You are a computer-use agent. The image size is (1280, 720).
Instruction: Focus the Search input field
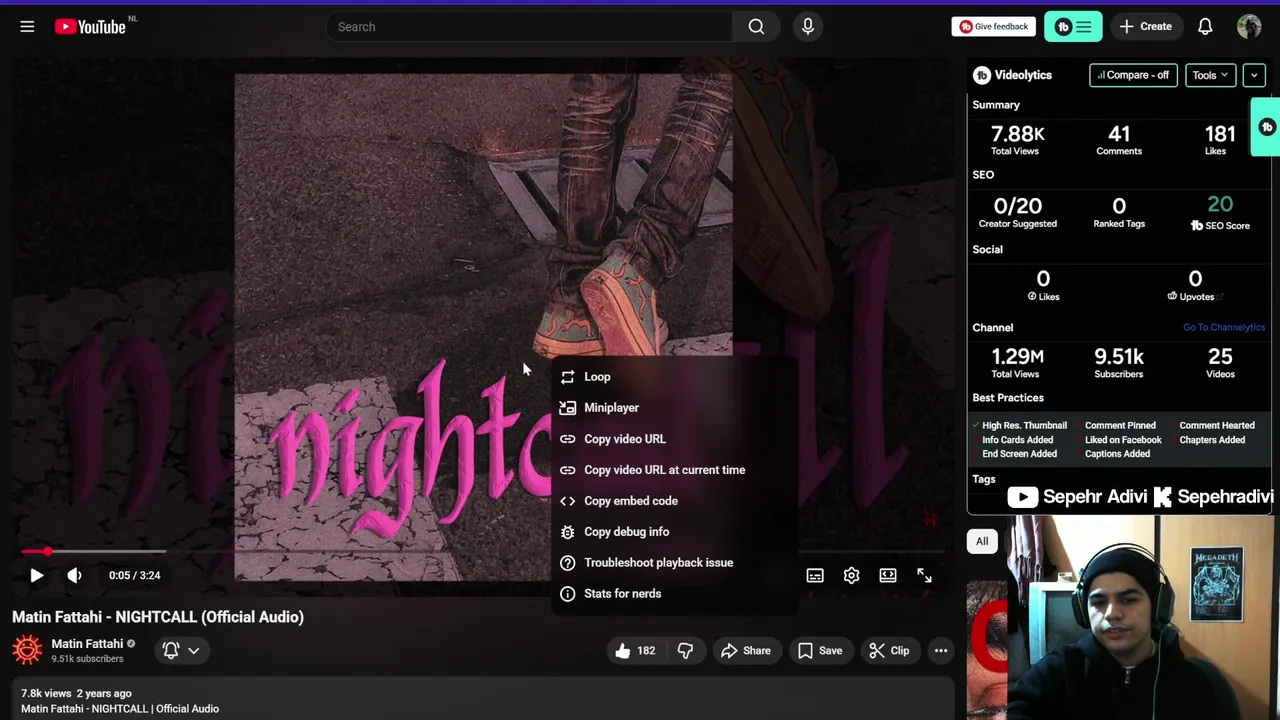[530, 27]
